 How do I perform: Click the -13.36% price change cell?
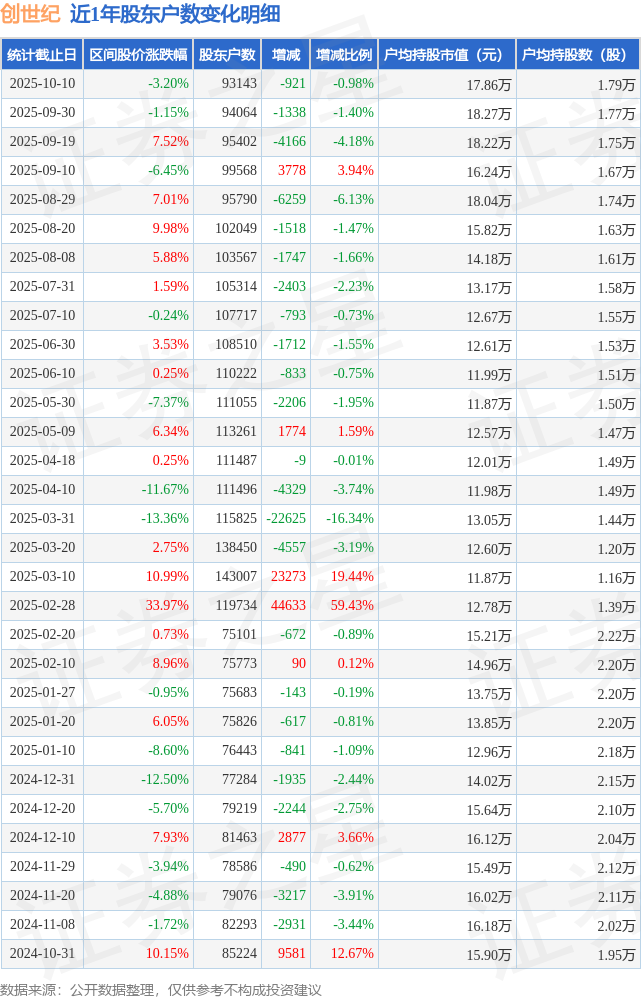click(x=164, y=519)
